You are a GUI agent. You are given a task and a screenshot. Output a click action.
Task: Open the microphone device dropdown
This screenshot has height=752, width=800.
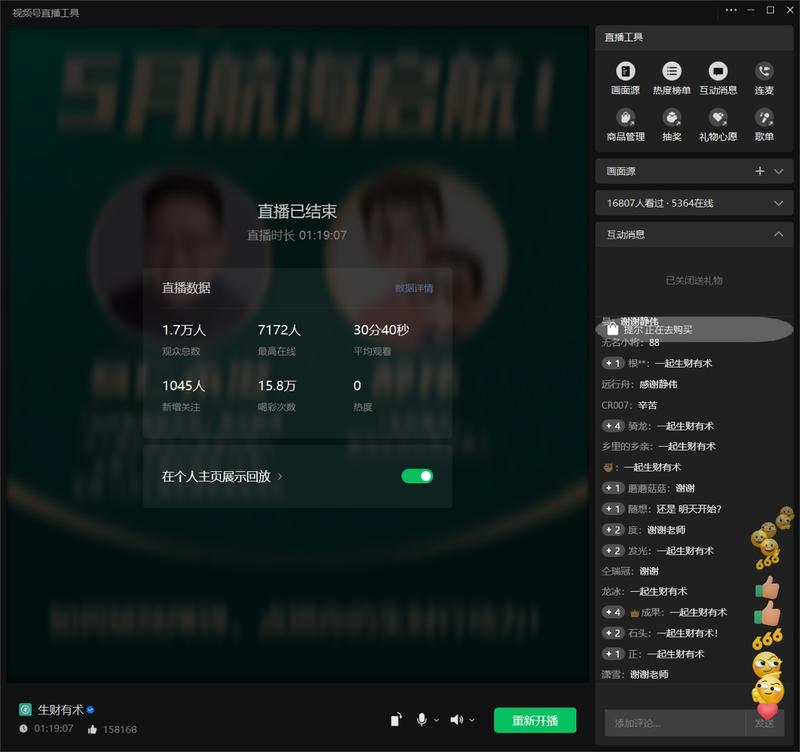(x=436, y=720)
